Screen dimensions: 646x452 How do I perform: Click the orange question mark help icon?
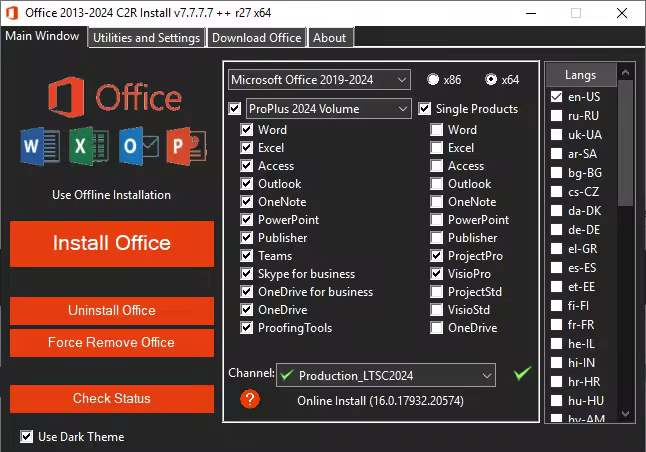(x=250, y=399)
